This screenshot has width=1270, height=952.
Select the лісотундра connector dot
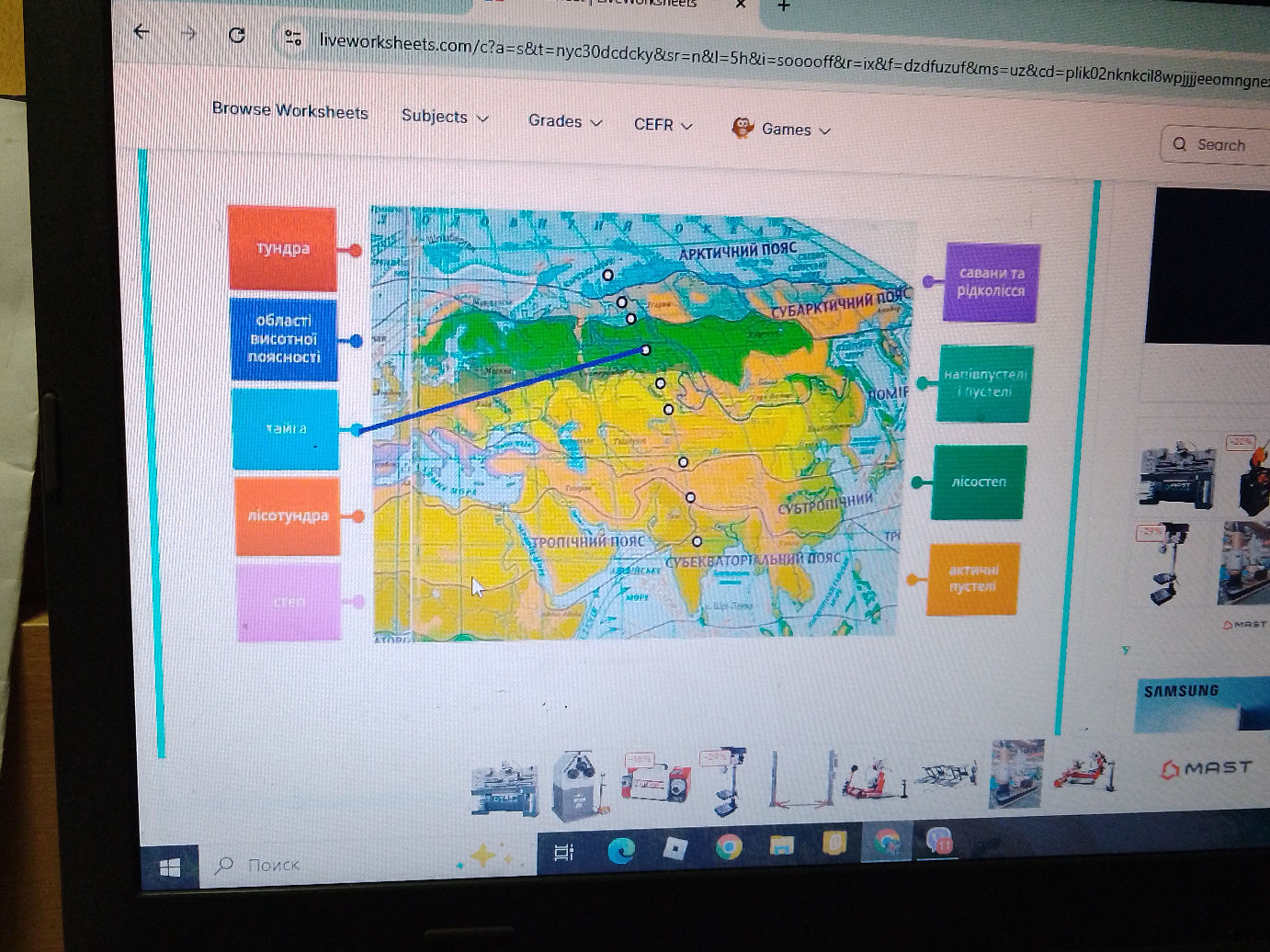(x=357, y=516)
